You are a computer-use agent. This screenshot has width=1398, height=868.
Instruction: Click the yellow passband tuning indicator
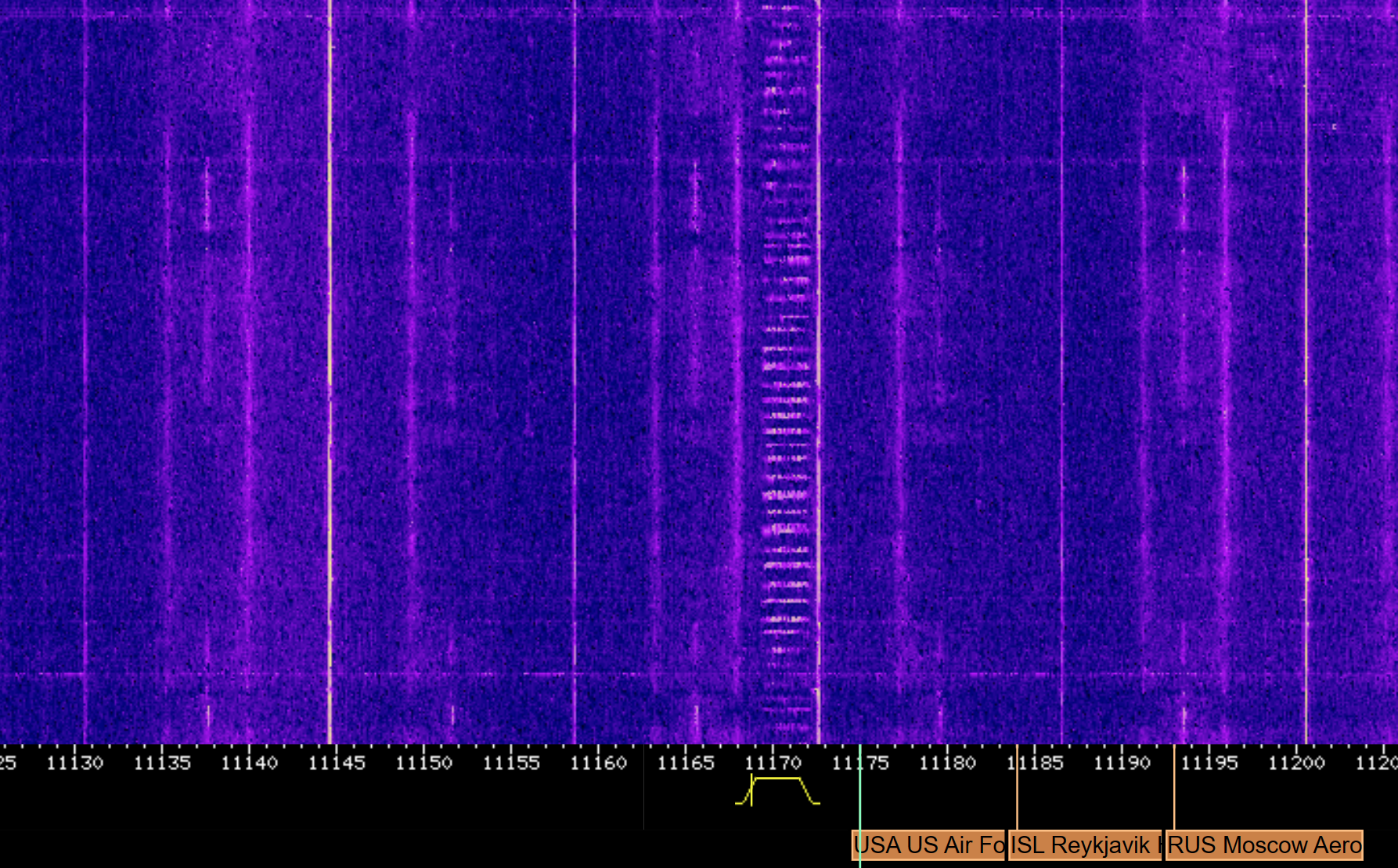pyautogui.click(x=777, y=790)
